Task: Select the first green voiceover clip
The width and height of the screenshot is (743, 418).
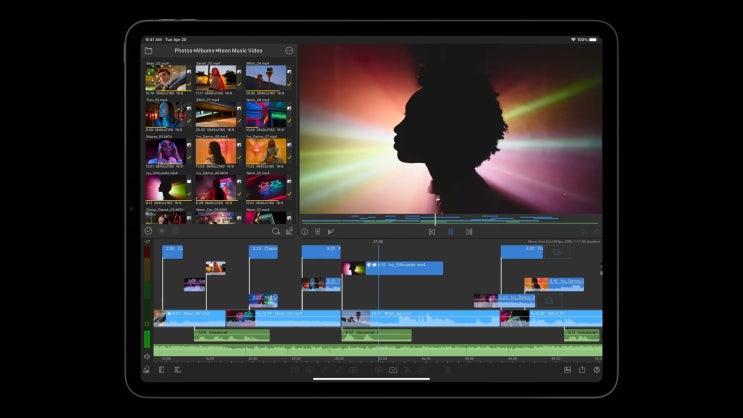Action: [232, 335]
